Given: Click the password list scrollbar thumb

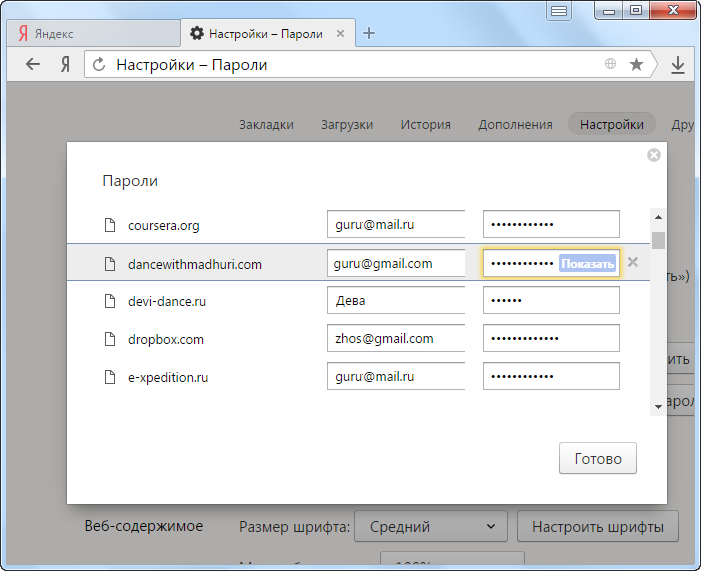Looking at the screenshot, I should click(x=658, y=240).
